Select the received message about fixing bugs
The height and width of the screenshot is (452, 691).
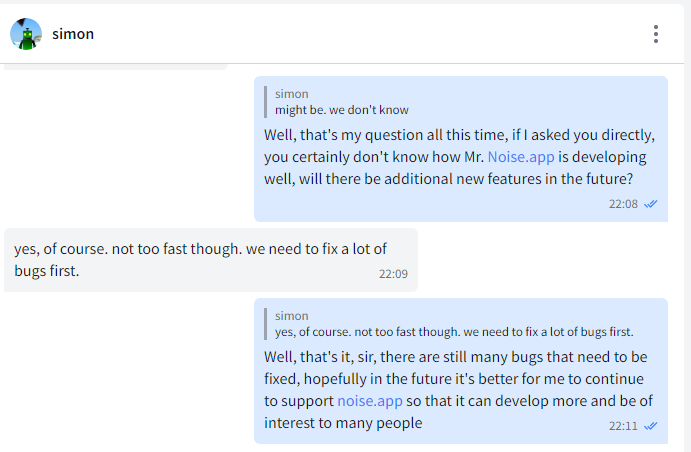pyautogui.click(x=211, y=260)
